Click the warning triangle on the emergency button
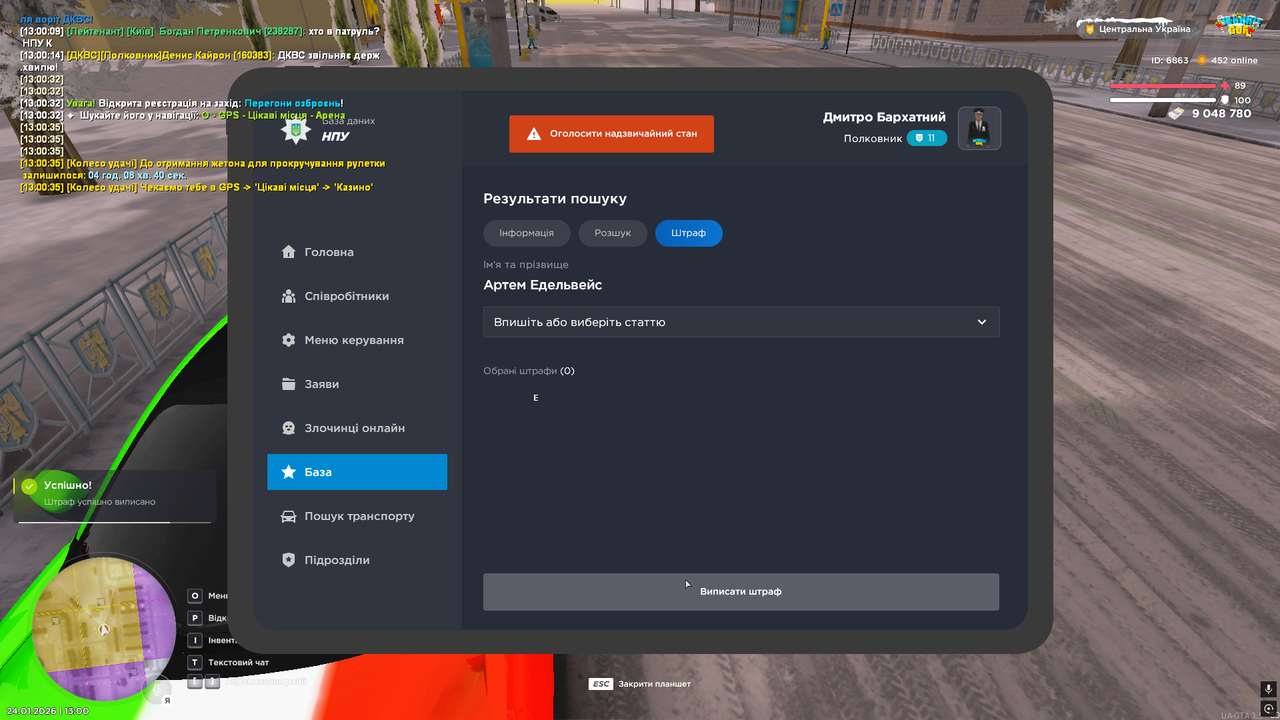1280x720 pixels. (534, 133)
